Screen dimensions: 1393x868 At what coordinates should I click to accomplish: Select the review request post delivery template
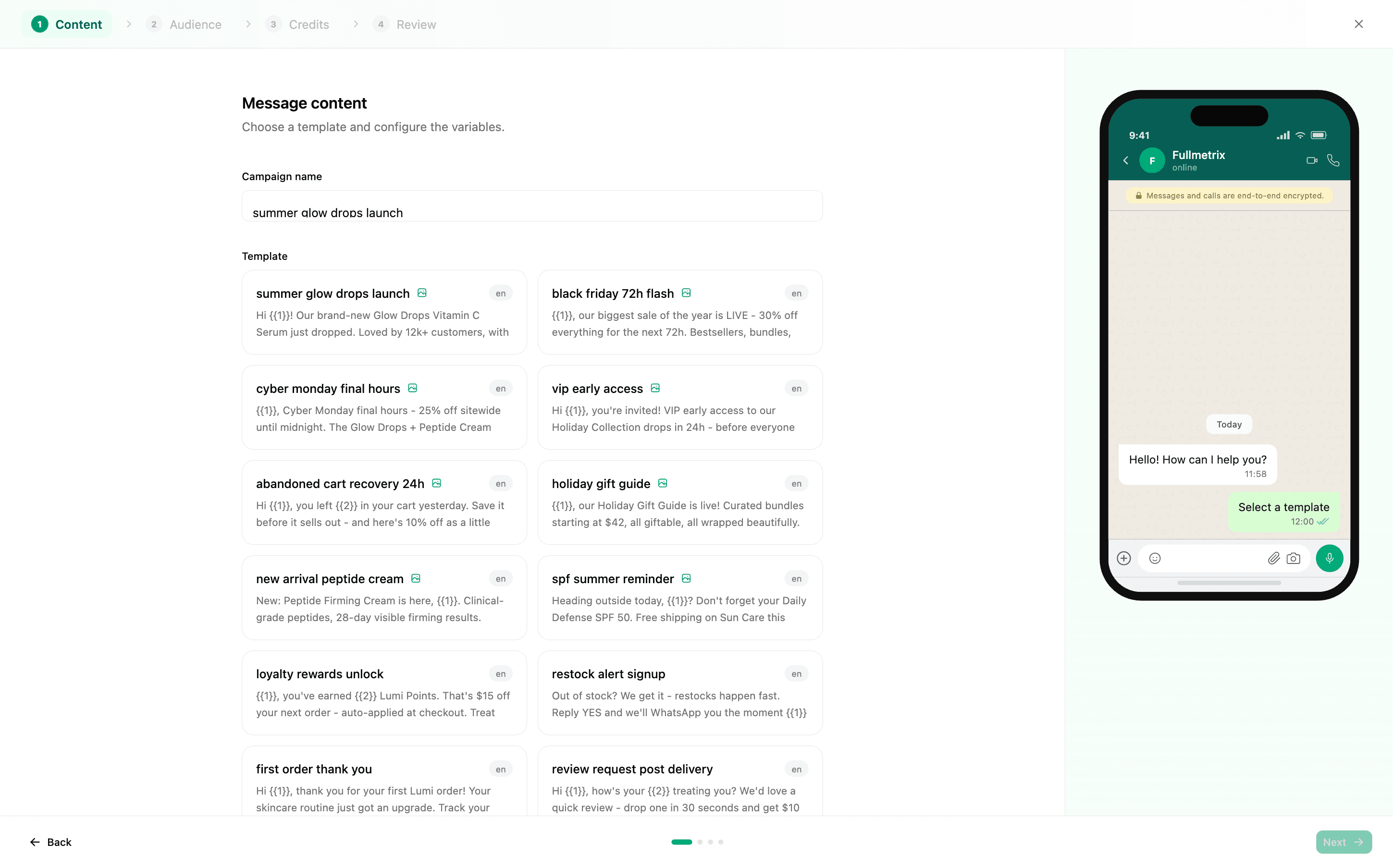coord(680,782)
